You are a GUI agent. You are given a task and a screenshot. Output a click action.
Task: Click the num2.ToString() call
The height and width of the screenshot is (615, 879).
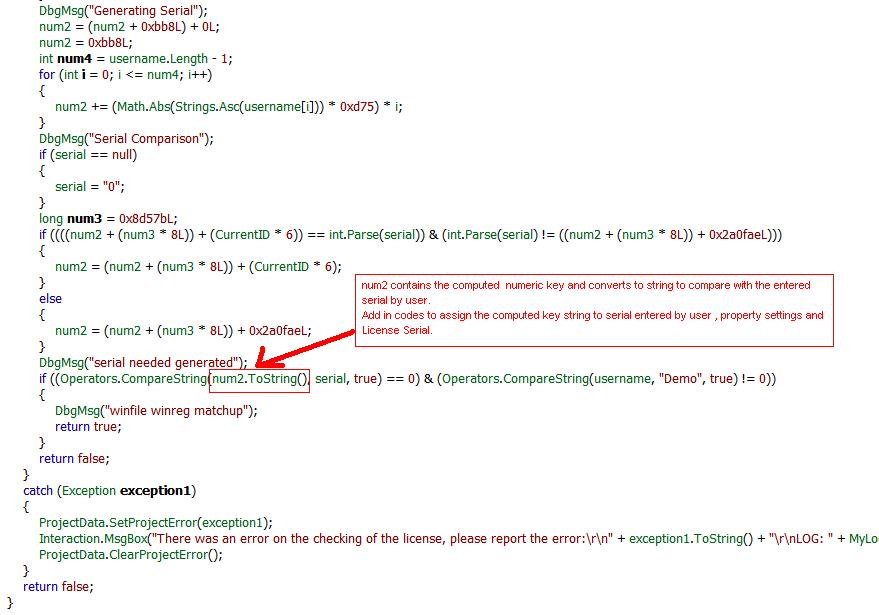(x=260, y=379)
